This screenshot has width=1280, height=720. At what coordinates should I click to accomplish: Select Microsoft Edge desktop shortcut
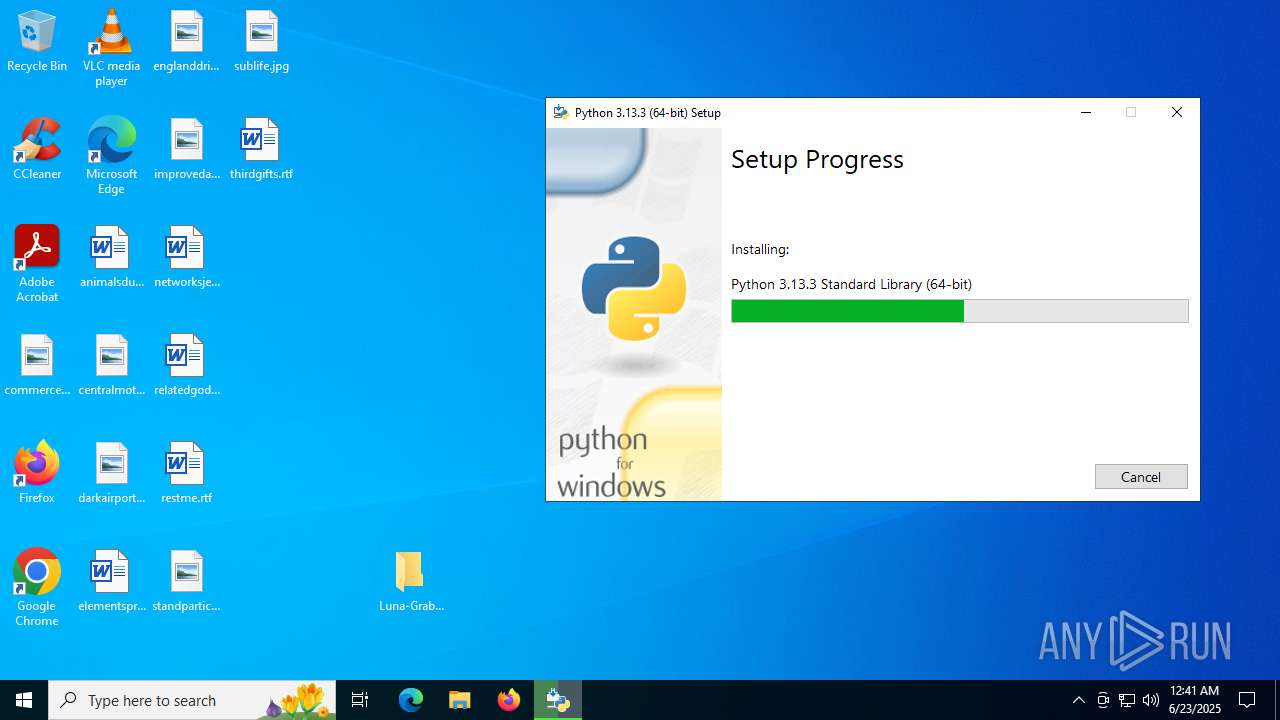point(111,156)
